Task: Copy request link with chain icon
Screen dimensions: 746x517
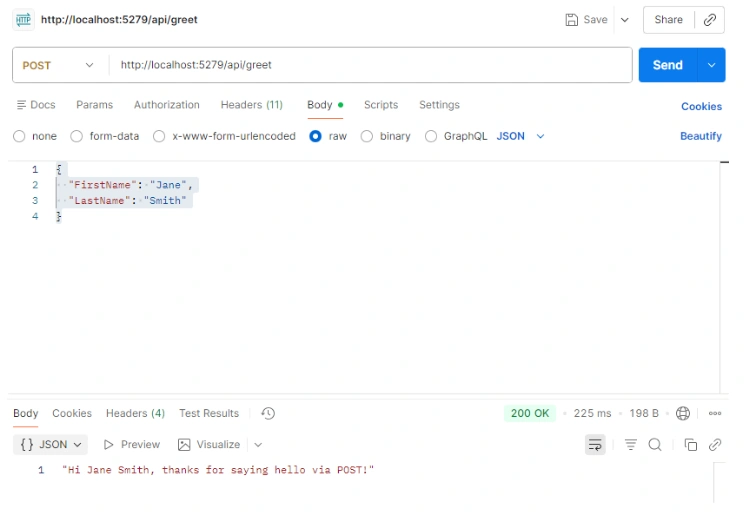Action: coord(709,20)
